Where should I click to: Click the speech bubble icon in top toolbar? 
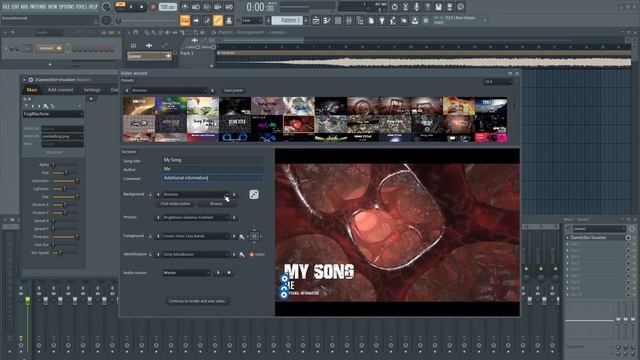(460, 7)
